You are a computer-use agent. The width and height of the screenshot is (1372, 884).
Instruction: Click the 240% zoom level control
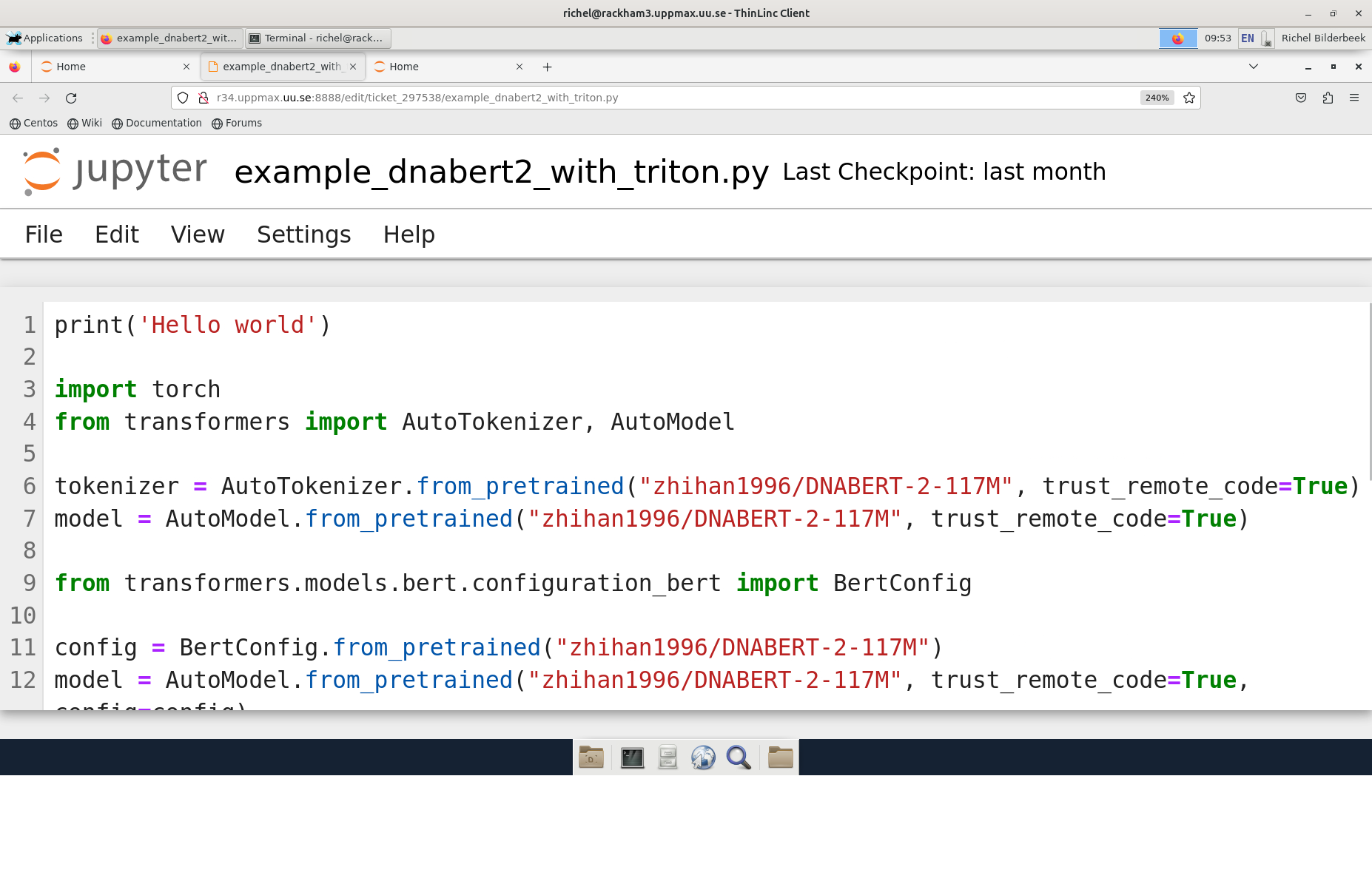point(1156,97)
